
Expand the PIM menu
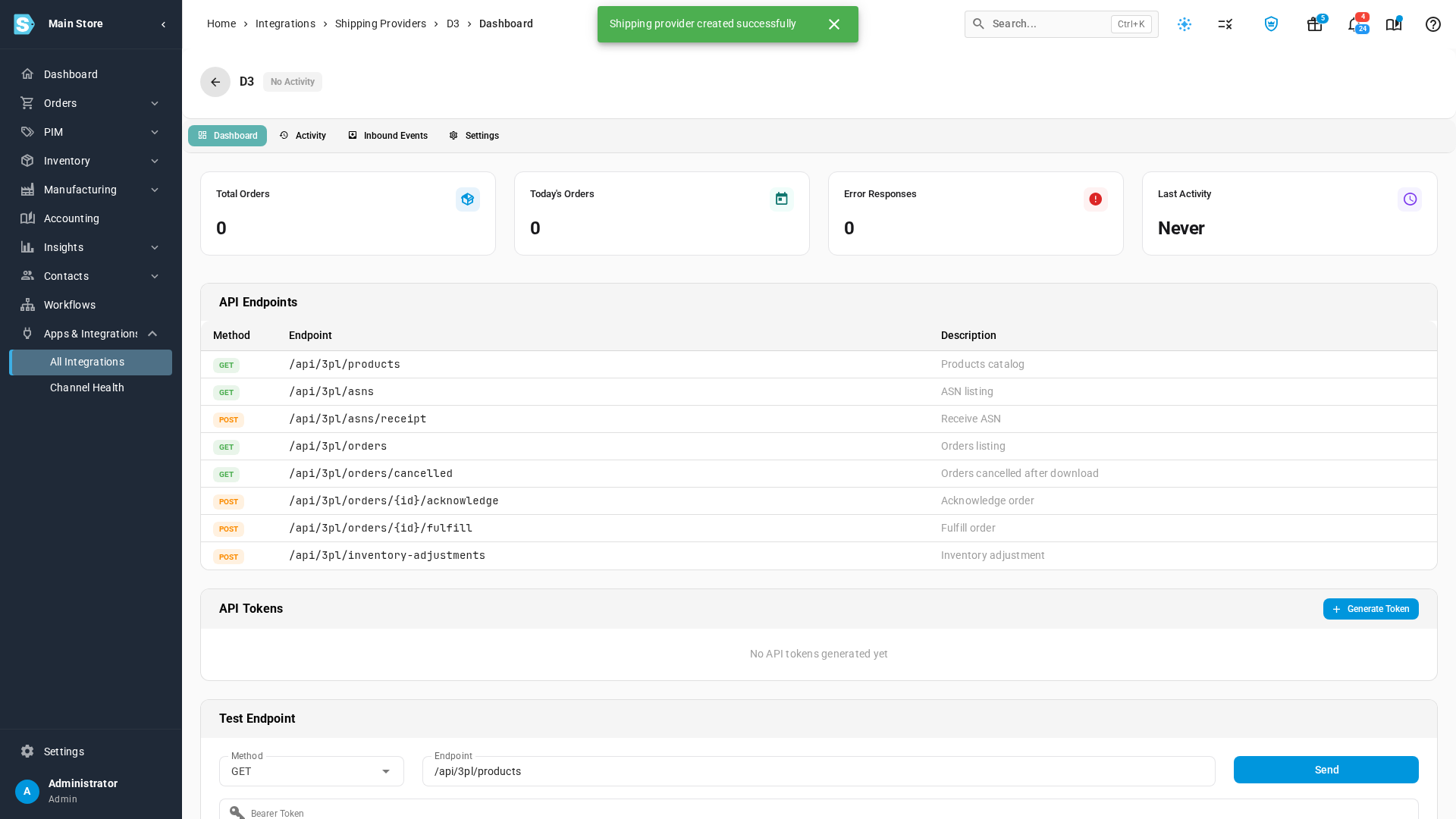tap(91, 132)
